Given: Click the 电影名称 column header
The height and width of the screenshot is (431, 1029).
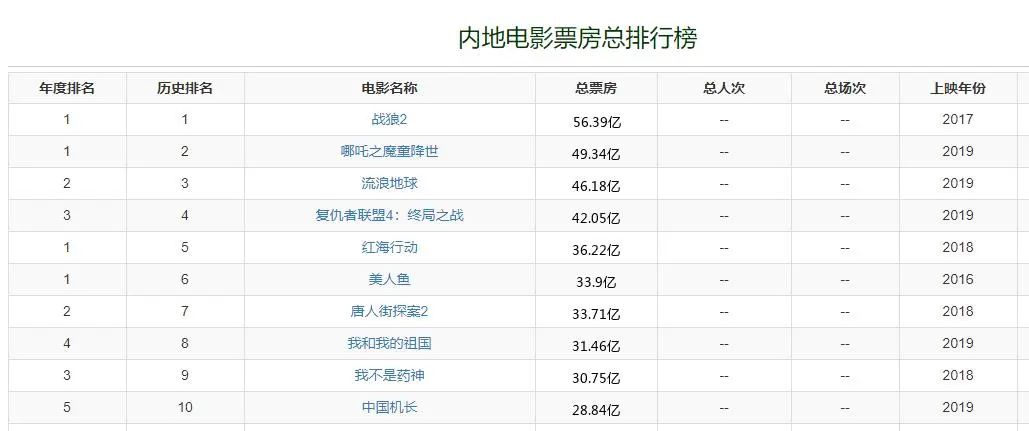Looking at the screenshot, I should click(x=389, y=89).
